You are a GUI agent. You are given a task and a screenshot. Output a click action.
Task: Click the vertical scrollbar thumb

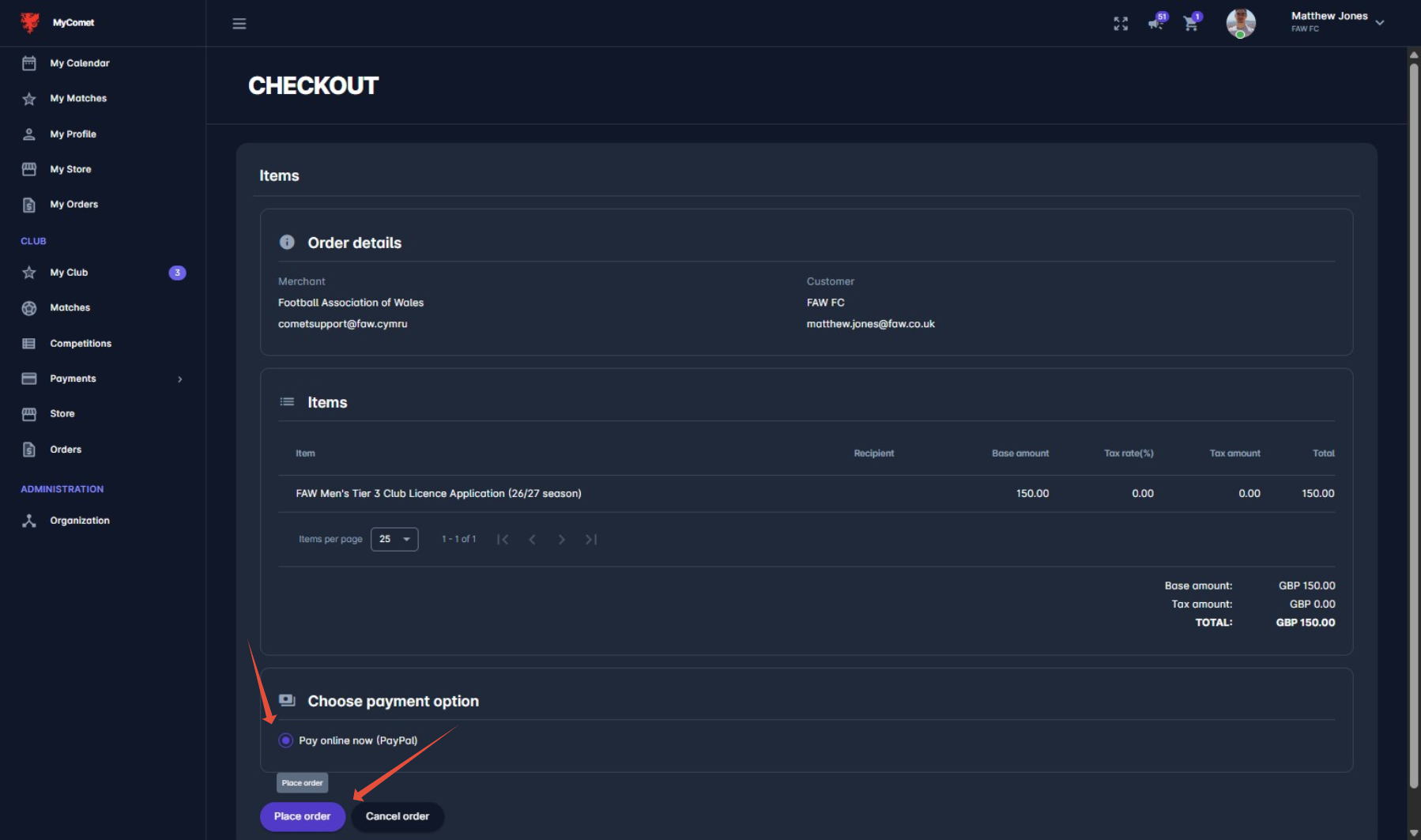click(1414, 426)
